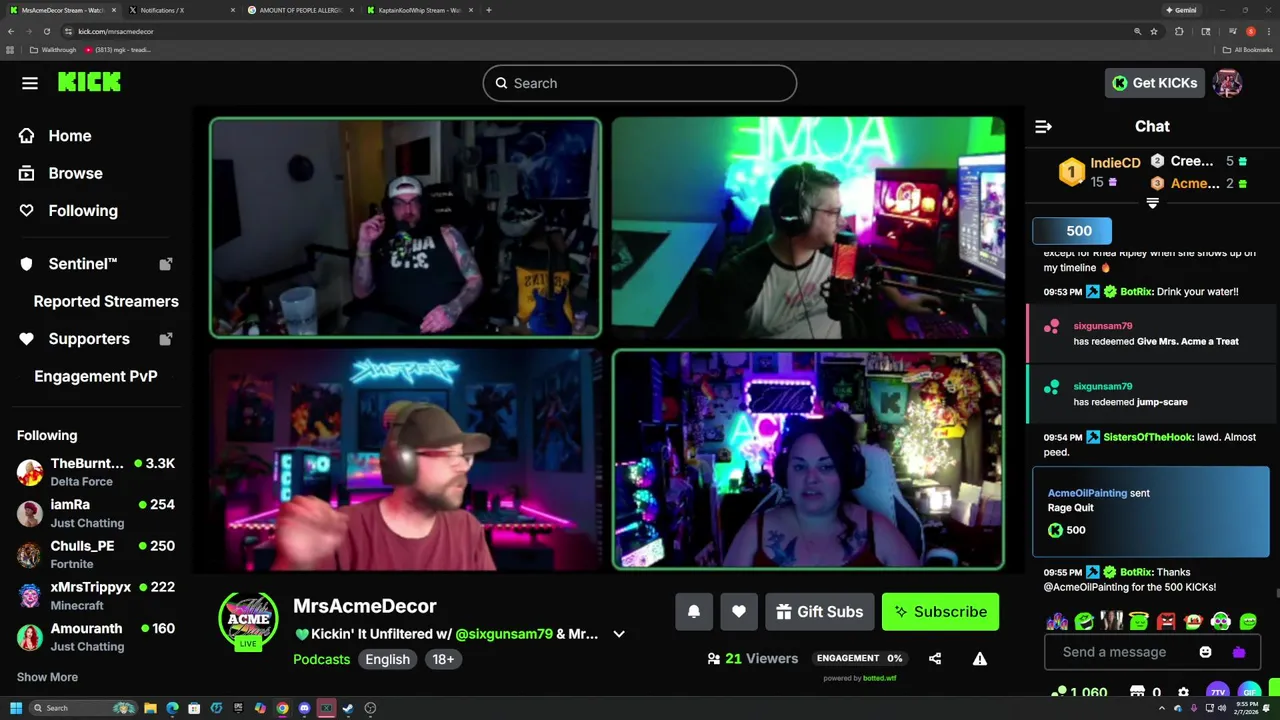This screenshot has height=720, width=1280.
Task: Switch to the KaptainKoolWhip Stream browser tab
Action: (x=418, y=10)
